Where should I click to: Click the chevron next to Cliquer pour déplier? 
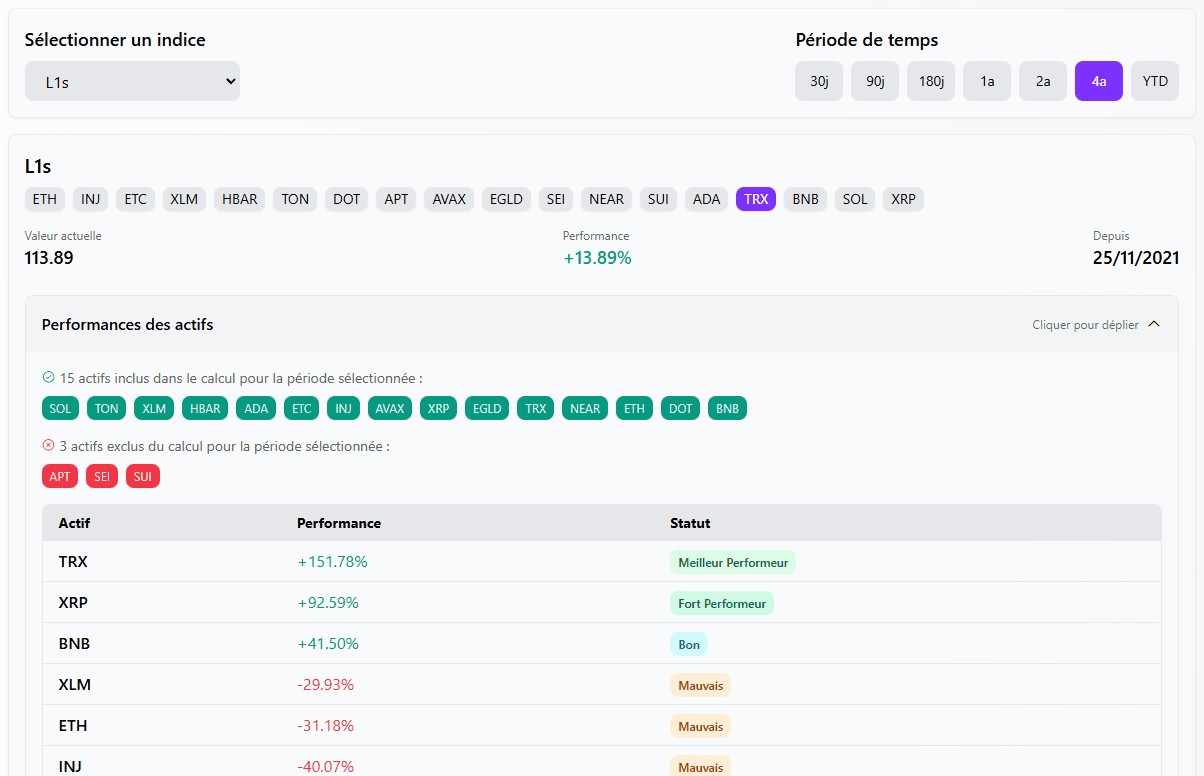1154,324
